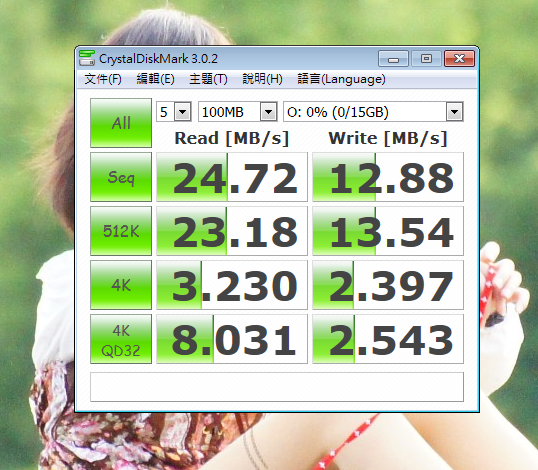Click the empty comment field at the bottom
Viewport: 538px width, 470px height.
277,387
